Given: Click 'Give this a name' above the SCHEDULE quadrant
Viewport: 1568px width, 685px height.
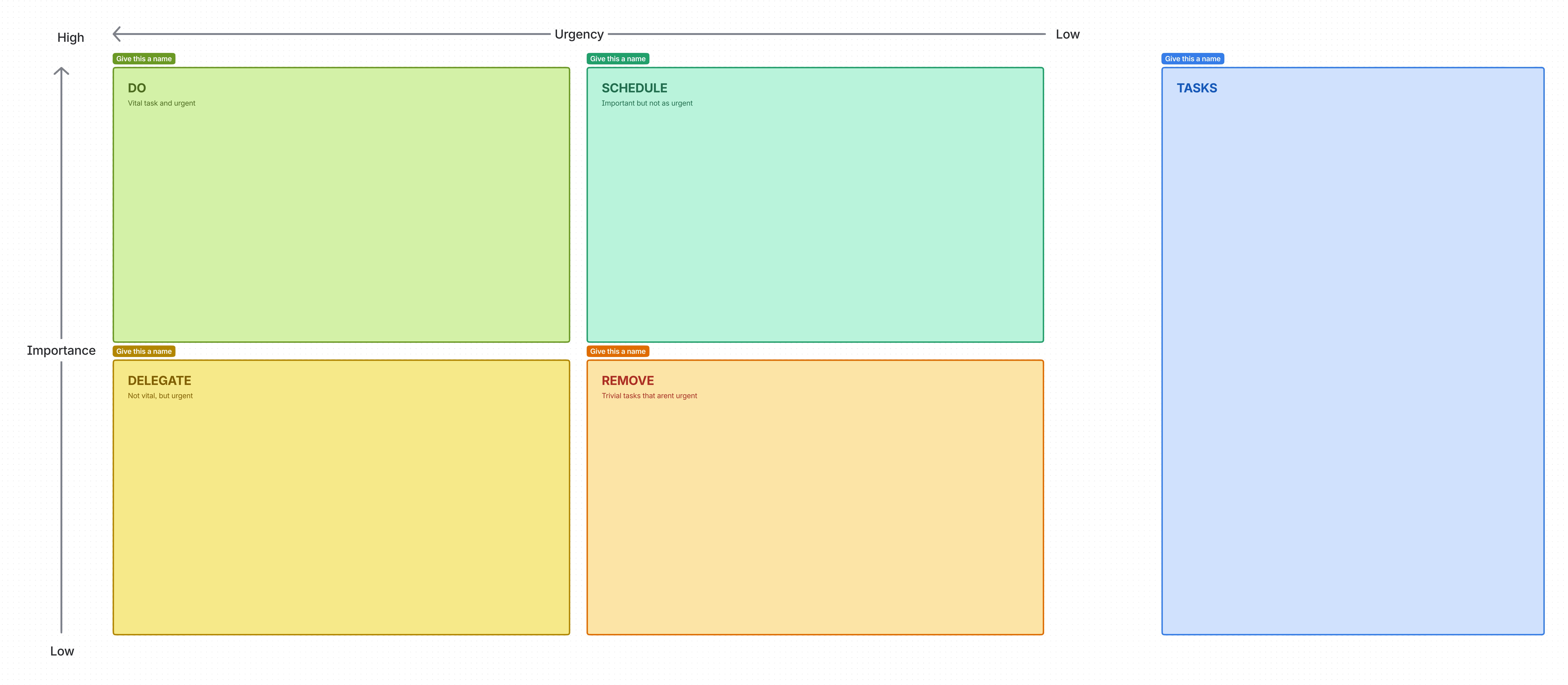Looking at the screenshot, I should pyautogui.click(x=618, y=58).
